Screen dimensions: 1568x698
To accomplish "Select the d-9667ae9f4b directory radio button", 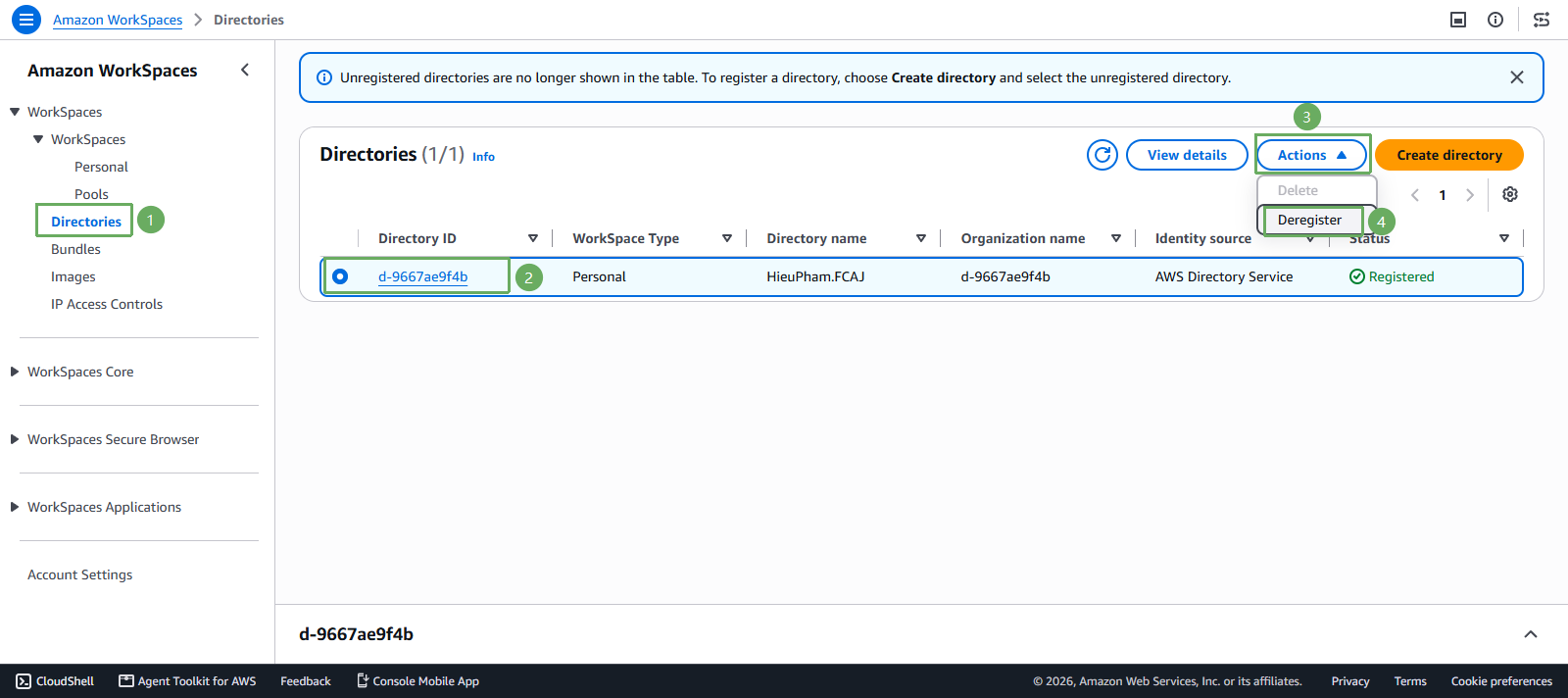I will click(x=340, y=276).
